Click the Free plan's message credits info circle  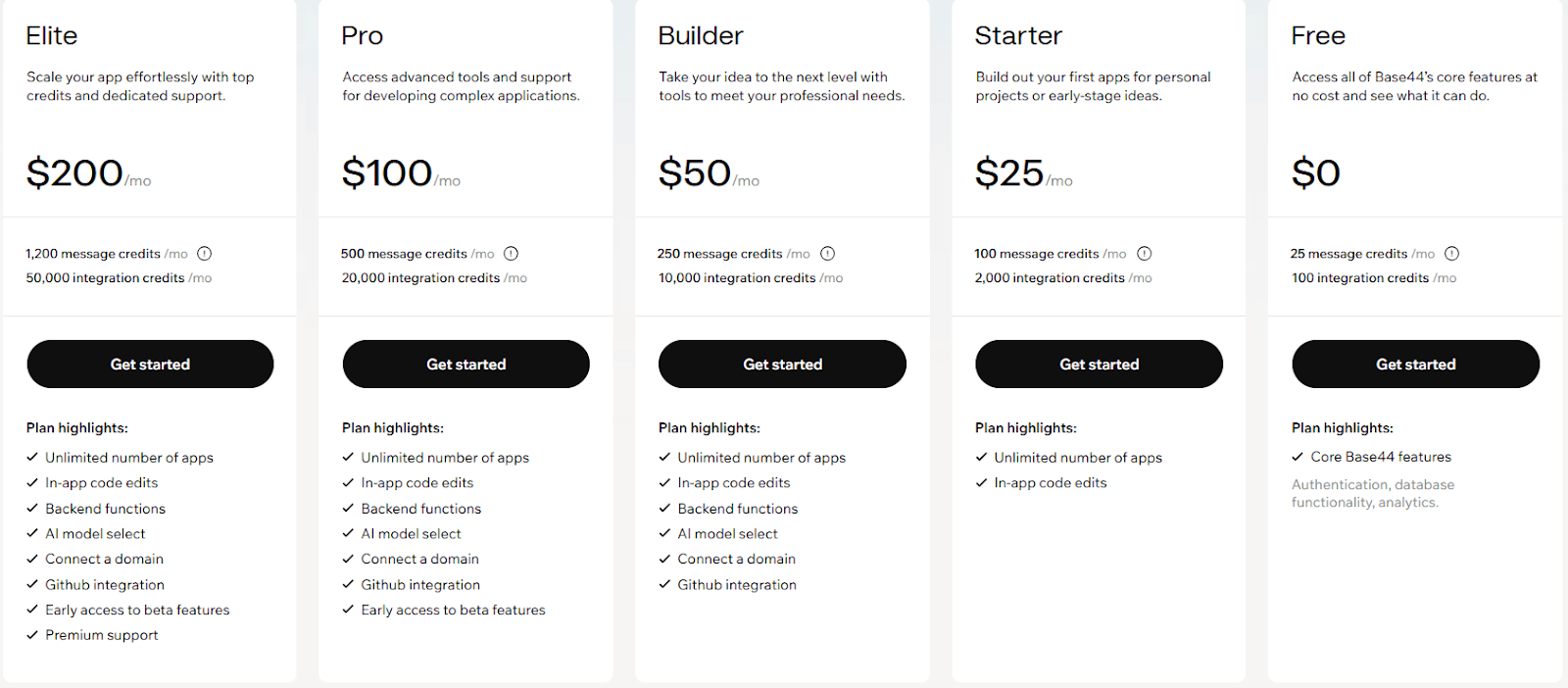(1451, 253)
